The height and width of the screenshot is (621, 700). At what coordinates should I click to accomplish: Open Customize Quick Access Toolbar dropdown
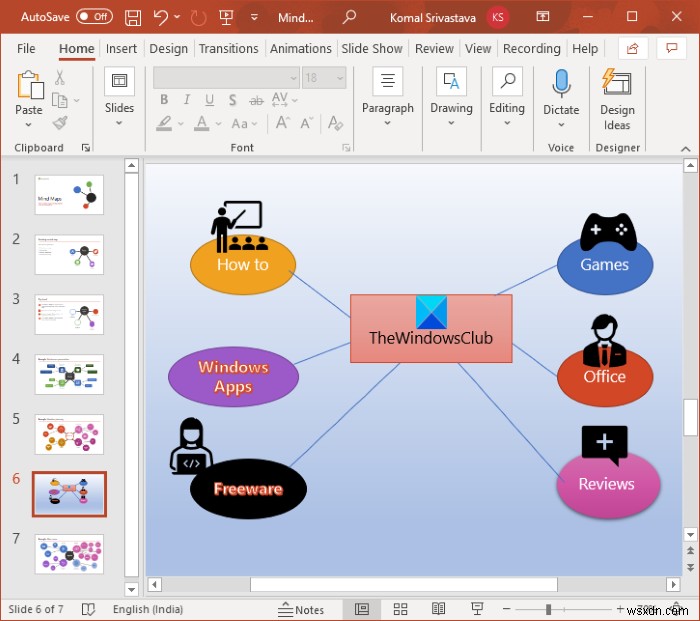coord(254,17)
